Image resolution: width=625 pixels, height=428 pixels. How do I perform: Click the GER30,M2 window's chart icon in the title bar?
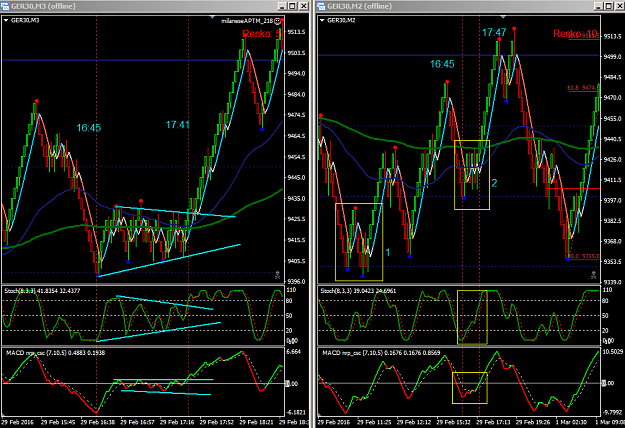pyautogui.click(x=321, y=6)
